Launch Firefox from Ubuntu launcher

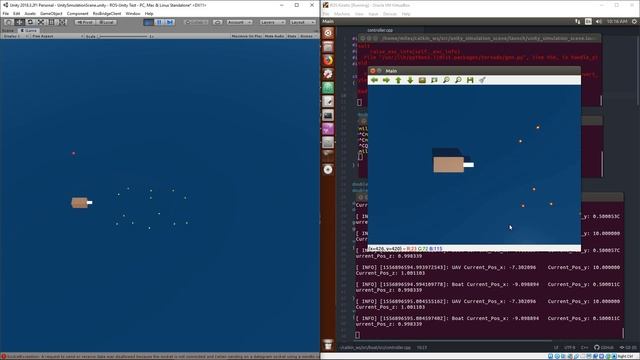click(328, 60)
